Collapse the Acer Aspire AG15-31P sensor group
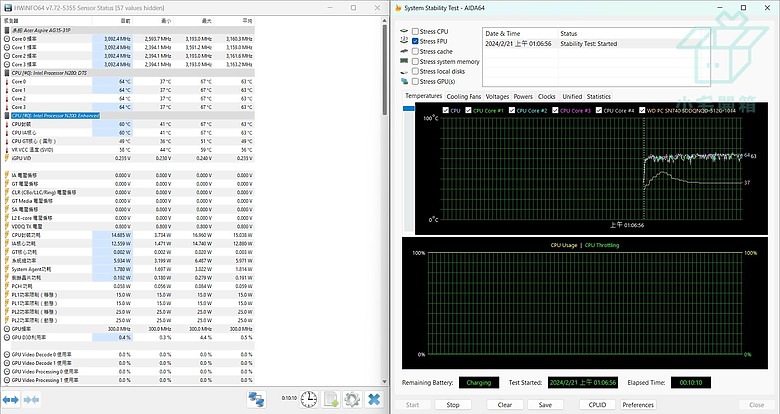This screenshot has width=780, height=414. [x=128, y=30]
